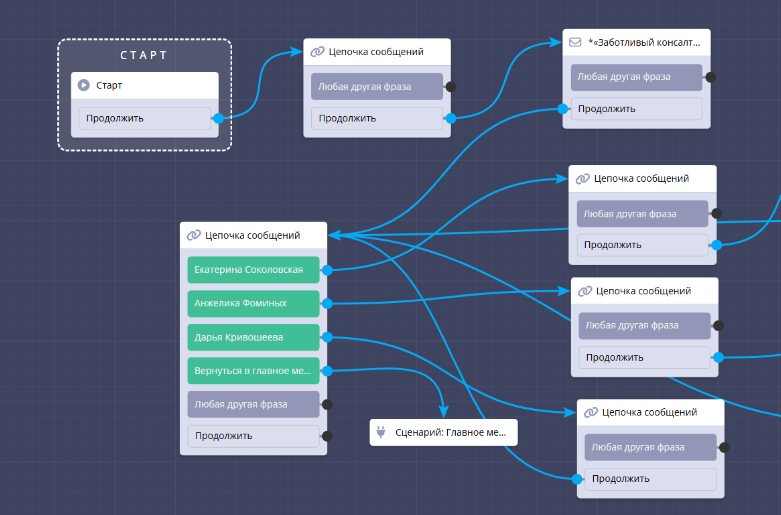The width and height of the screenshot is (781, 515).
Task: Click blue output connector of Вернуться в главное ме...
Action: point(326,371)
